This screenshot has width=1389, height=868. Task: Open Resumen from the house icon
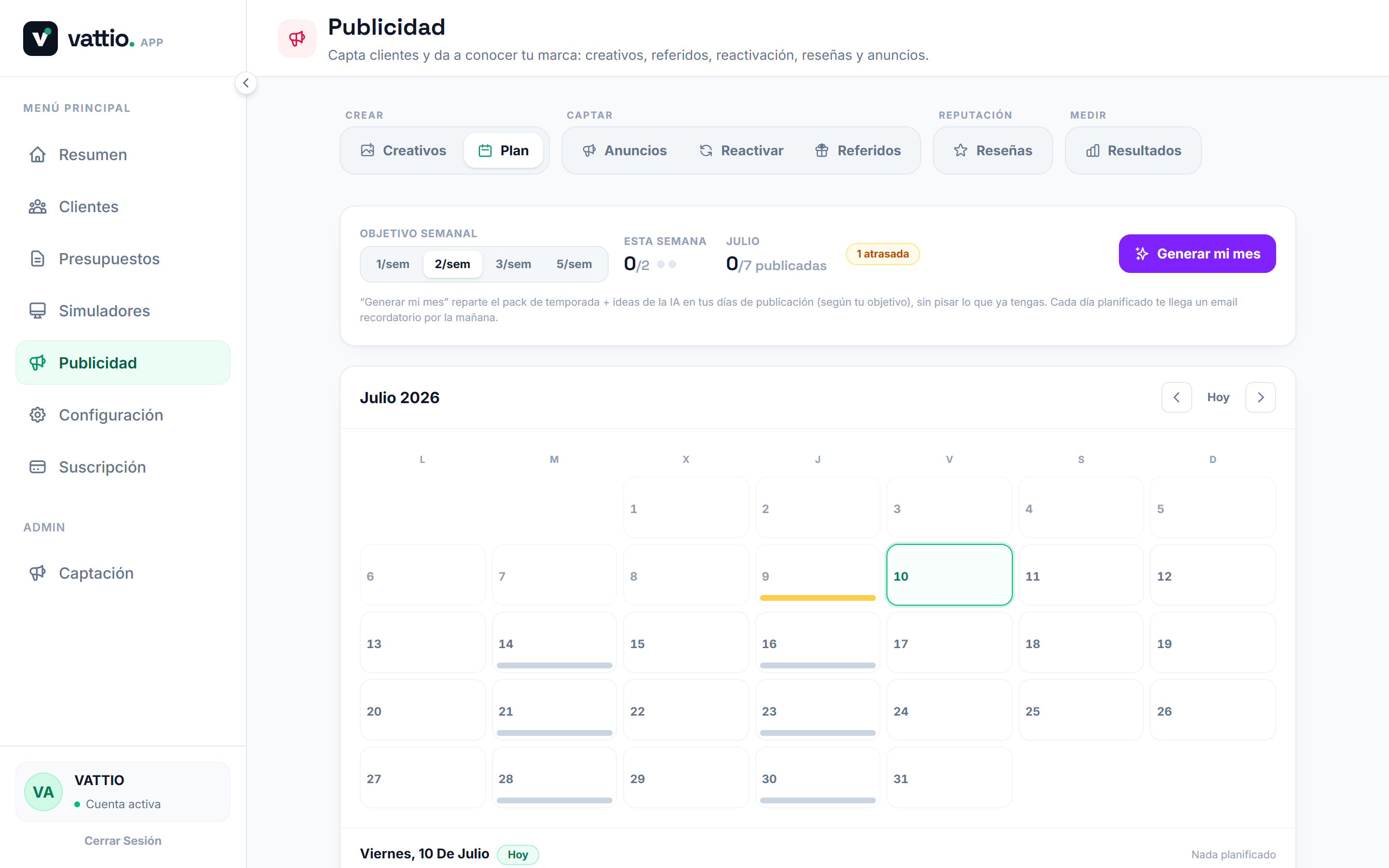click(37, 154)
